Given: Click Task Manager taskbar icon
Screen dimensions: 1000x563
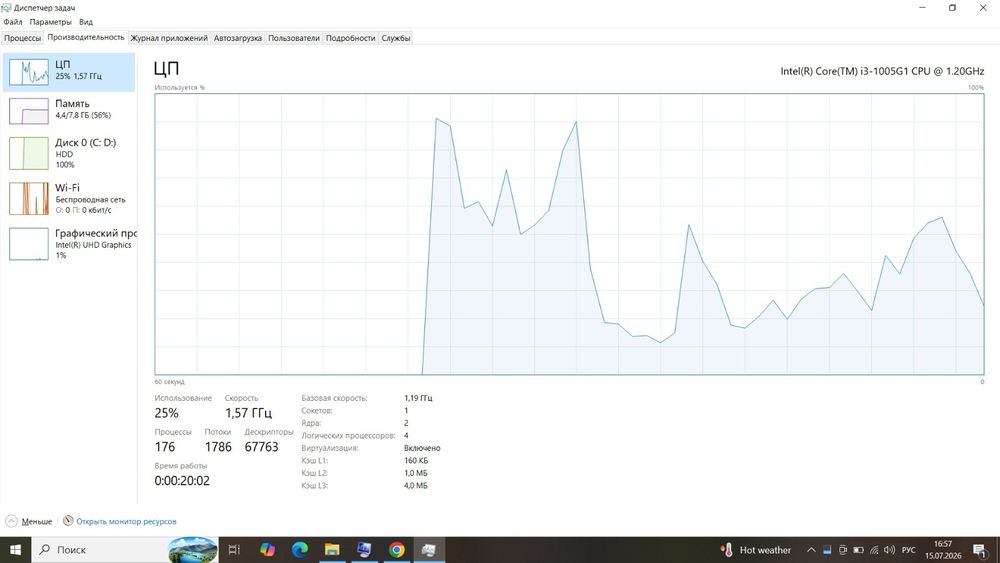Looking at the screenshot, I should point(429,550).
